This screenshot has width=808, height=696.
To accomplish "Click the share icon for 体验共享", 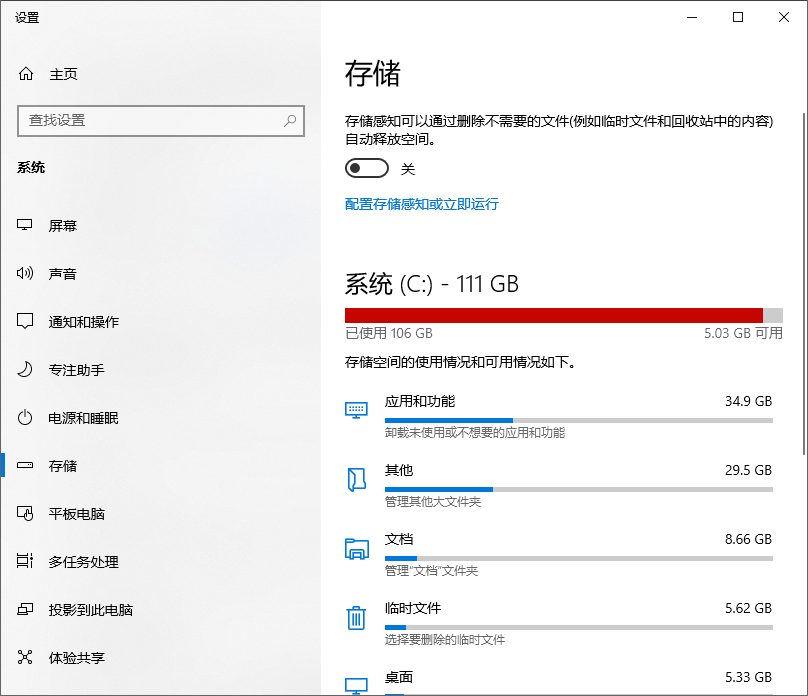I will pos(25,657).
